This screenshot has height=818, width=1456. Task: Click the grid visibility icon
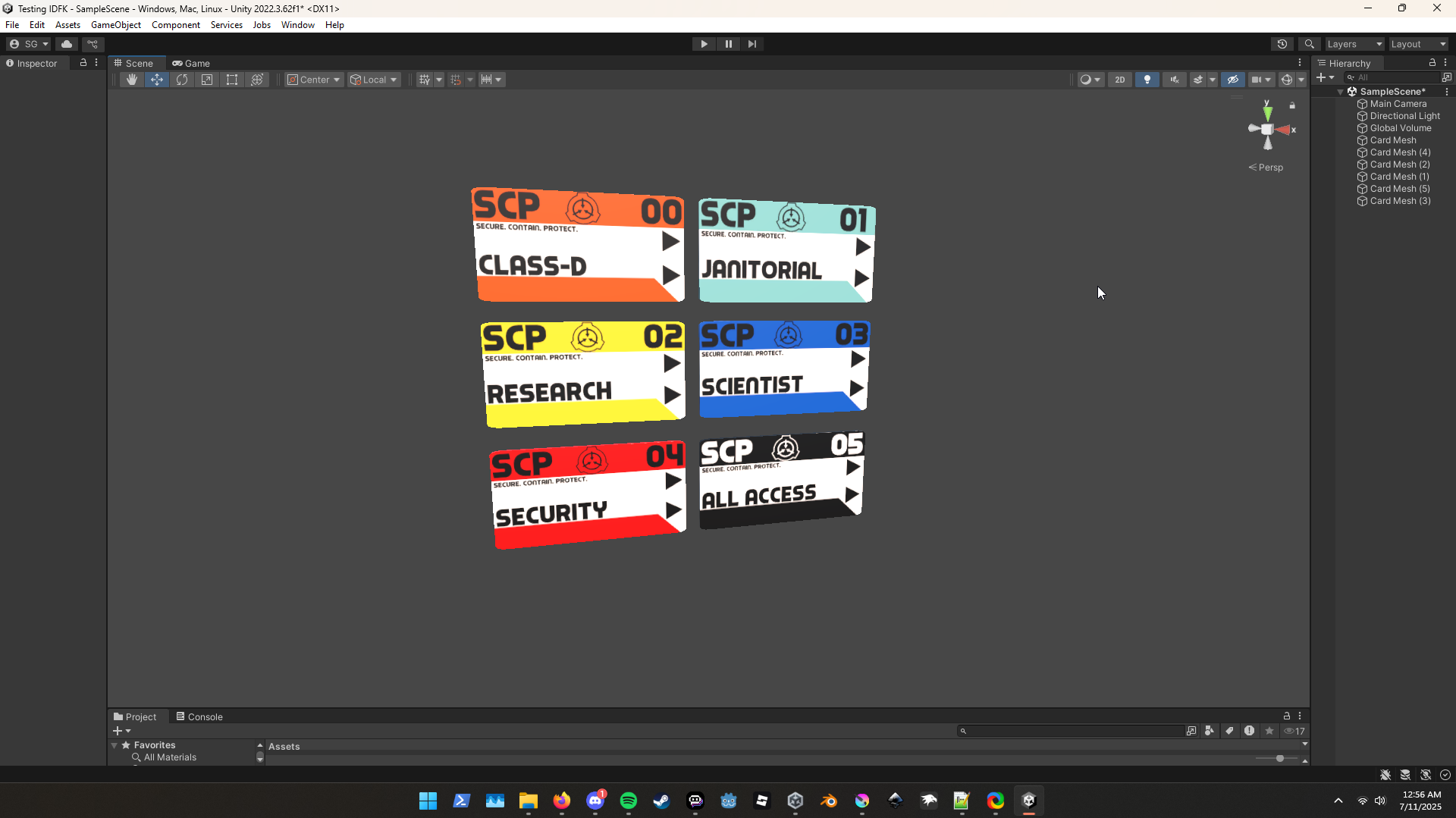424,80
